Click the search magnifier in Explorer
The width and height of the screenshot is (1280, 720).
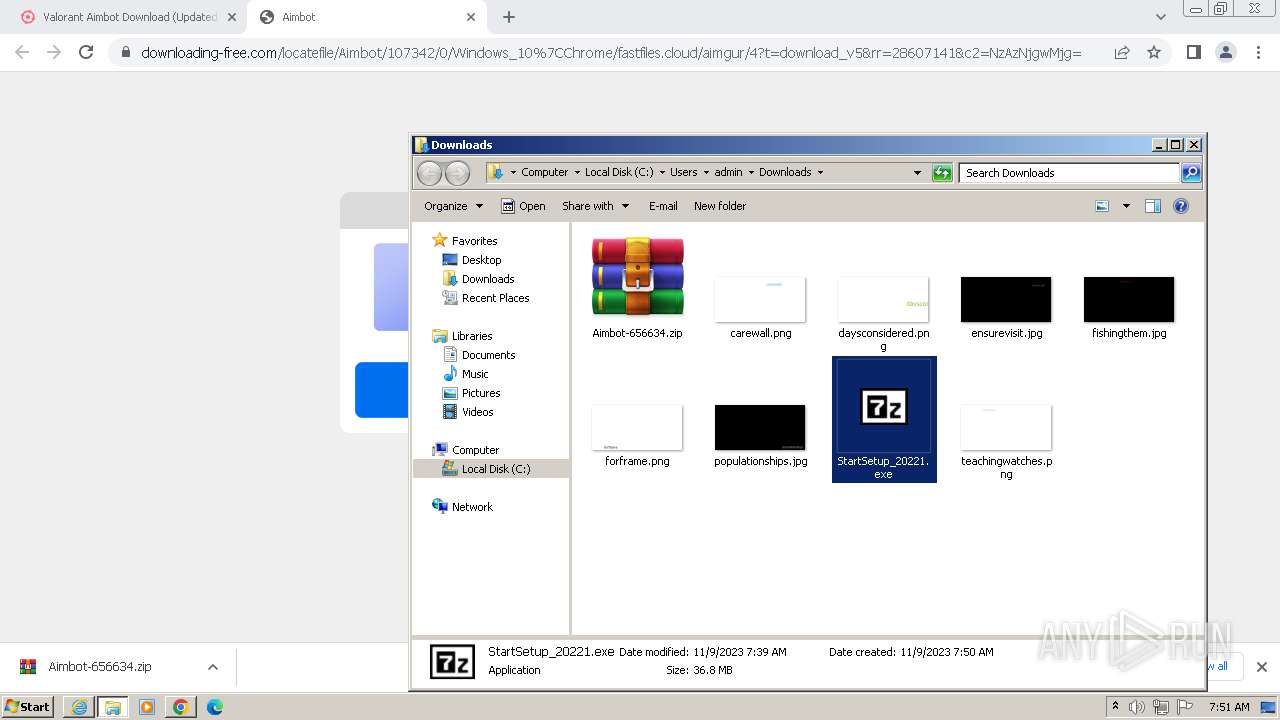coord(1190,173)
